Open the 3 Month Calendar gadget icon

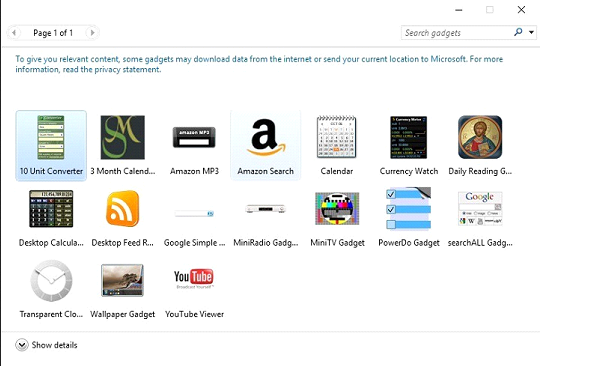122,137
